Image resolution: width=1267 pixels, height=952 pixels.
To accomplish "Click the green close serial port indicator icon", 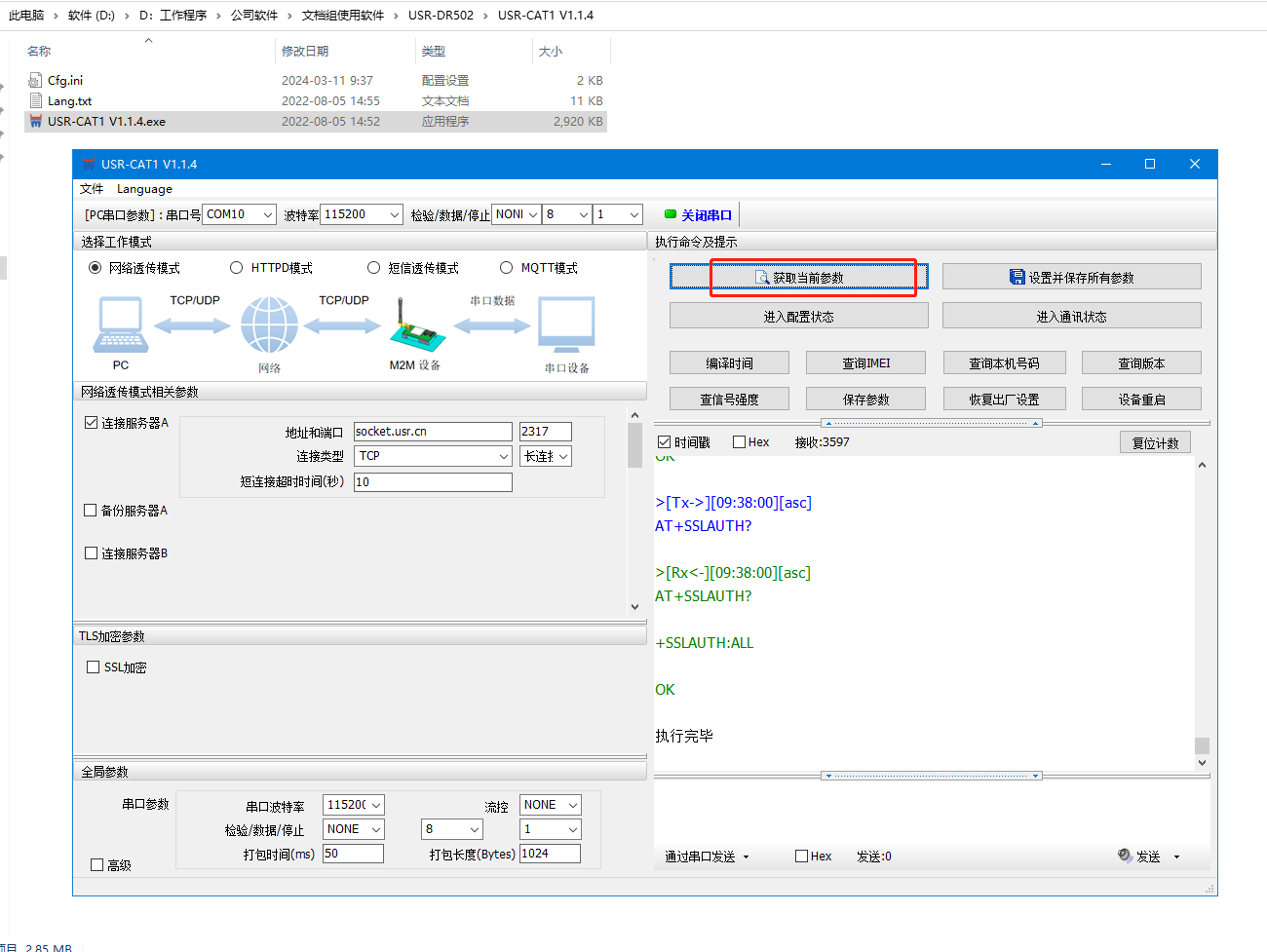I will click(671, 214).
